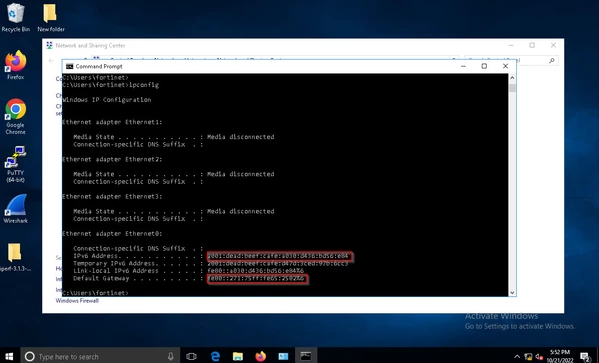This screenshot has width=599, height=363.
Task: Click the Ethernet adapter Ethernet1 heading
Action: [112, 122]
